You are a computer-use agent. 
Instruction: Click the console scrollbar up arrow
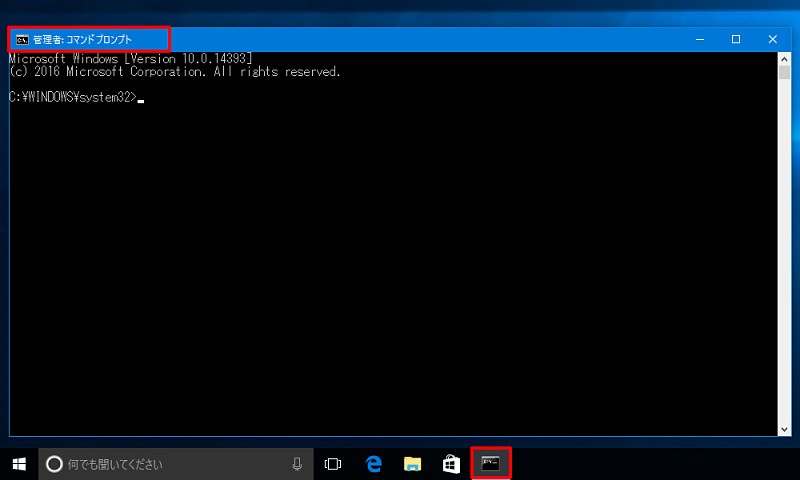tap(784, 59)
